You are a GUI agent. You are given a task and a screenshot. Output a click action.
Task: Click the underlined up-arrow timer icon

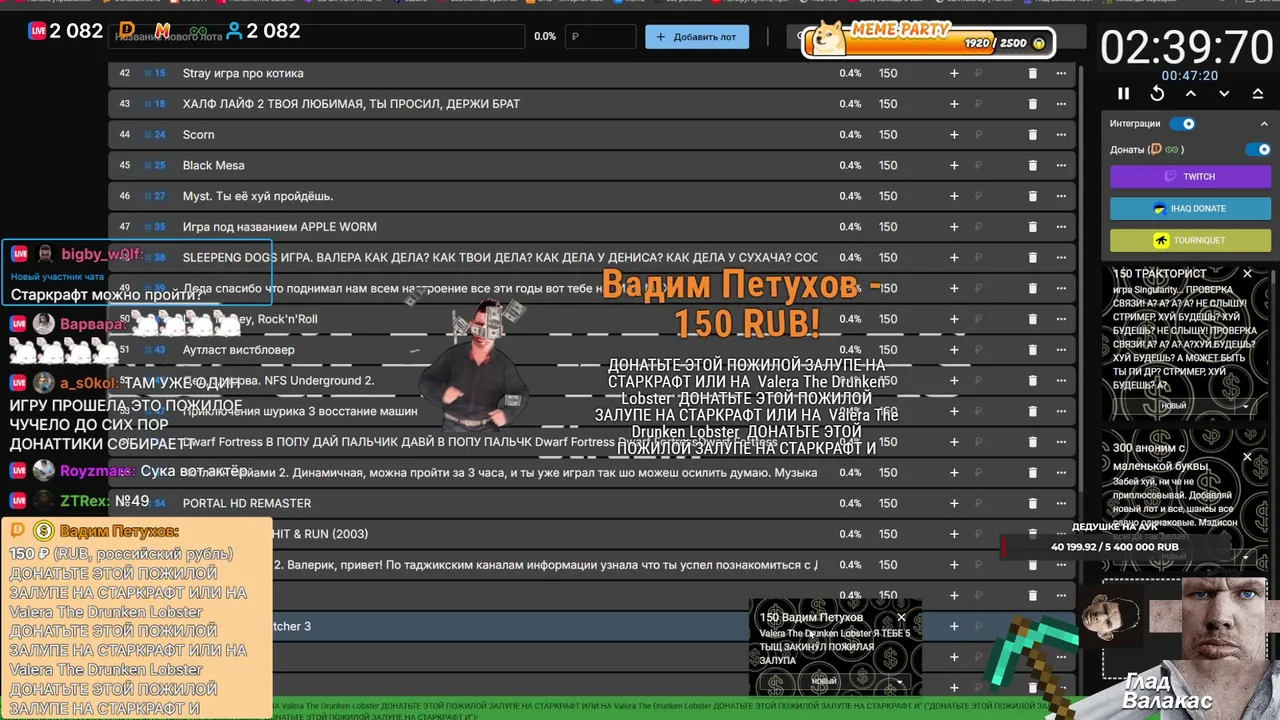(x=1258, y=93)
